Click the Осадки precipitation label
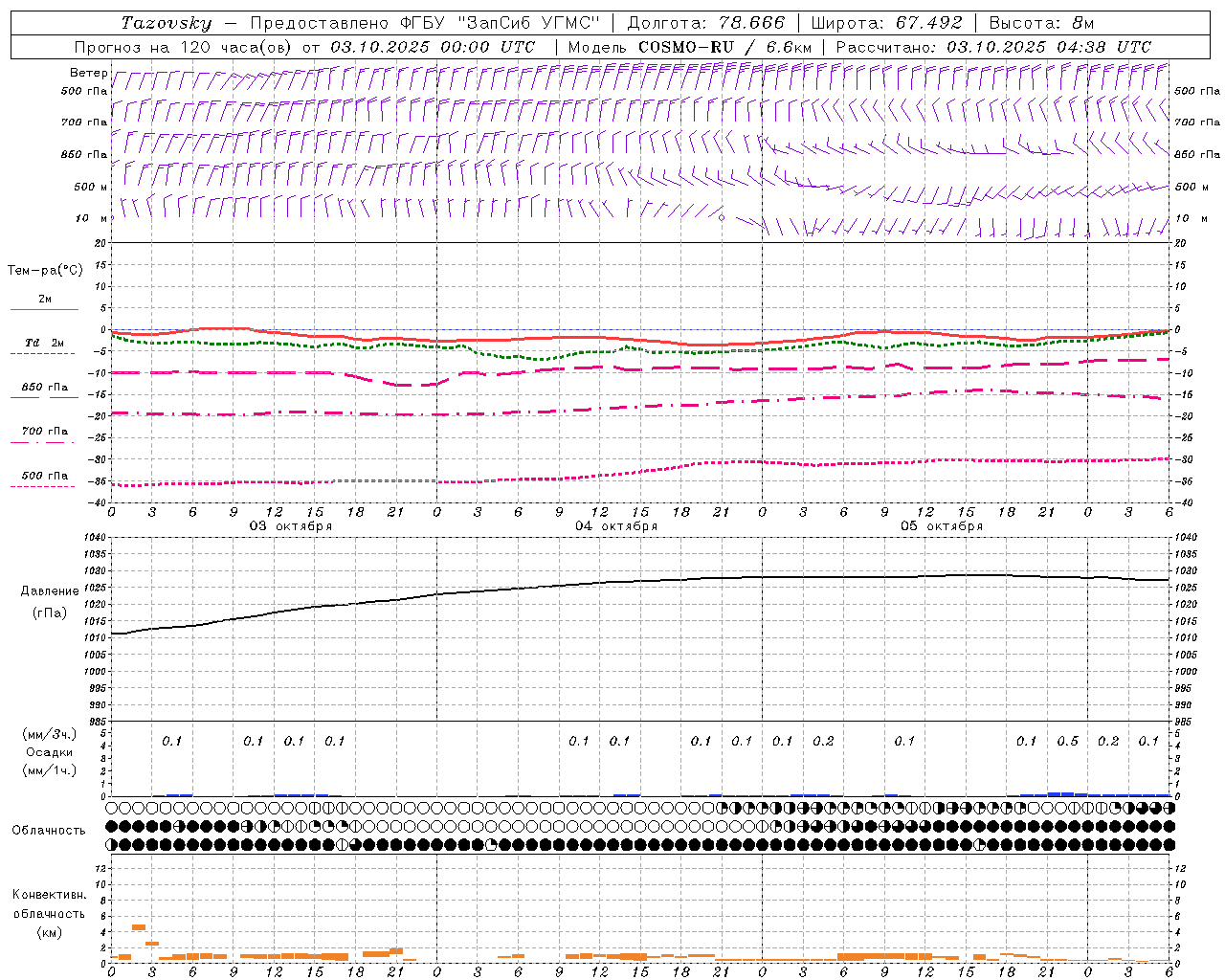Image resolution: width=1225 pixels, height=980 pixels. click(x=50, y=752)
